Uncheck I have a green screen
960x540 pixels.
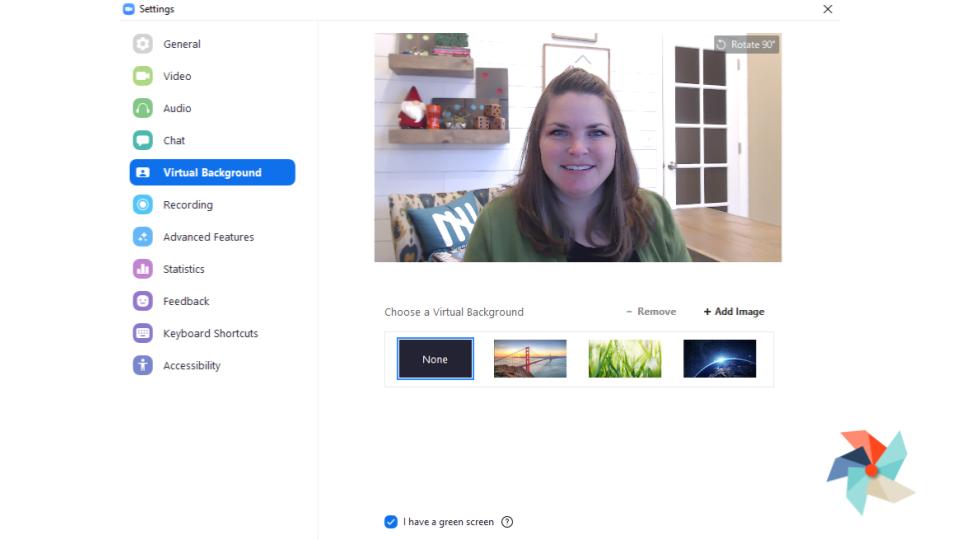391,522
